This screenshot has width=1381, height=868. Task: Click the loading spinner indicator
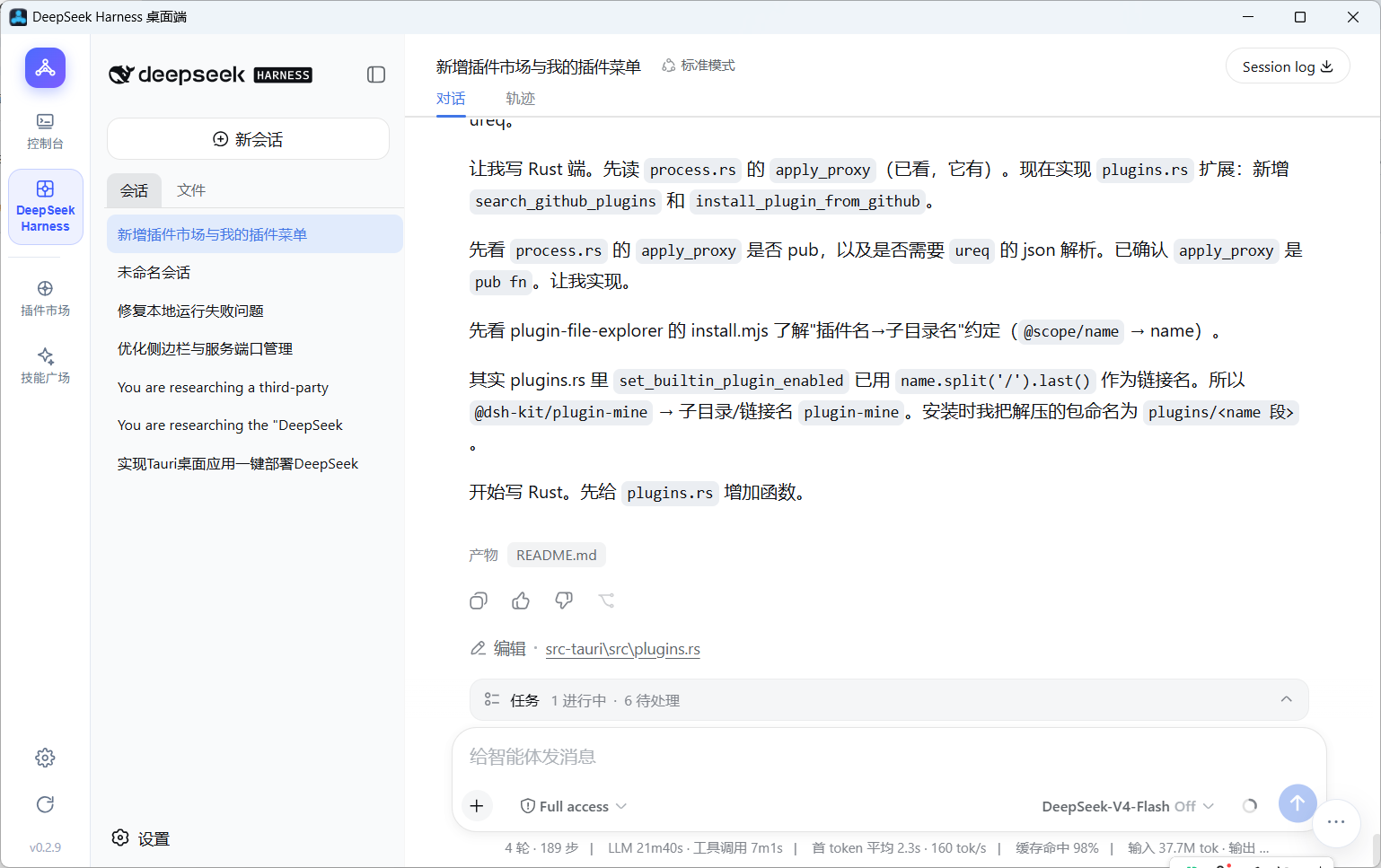(1250, 806)
